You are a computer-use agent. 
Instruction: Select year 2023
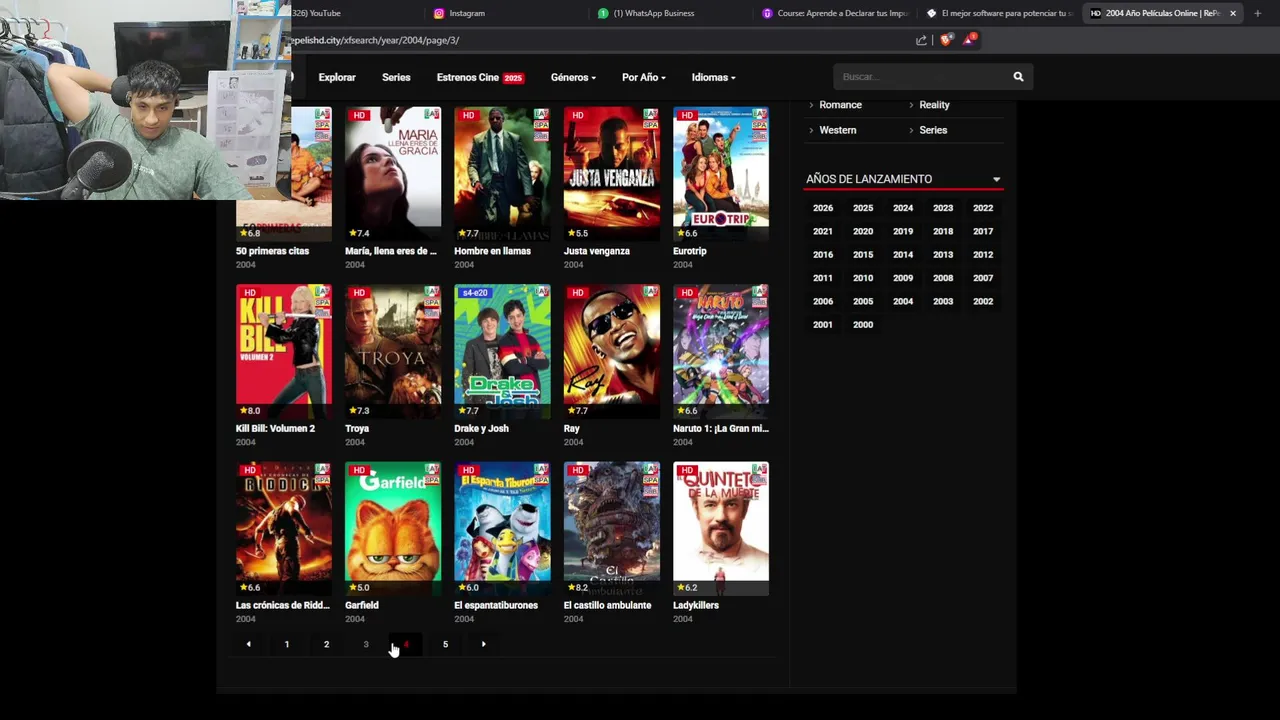pos(943,208)
